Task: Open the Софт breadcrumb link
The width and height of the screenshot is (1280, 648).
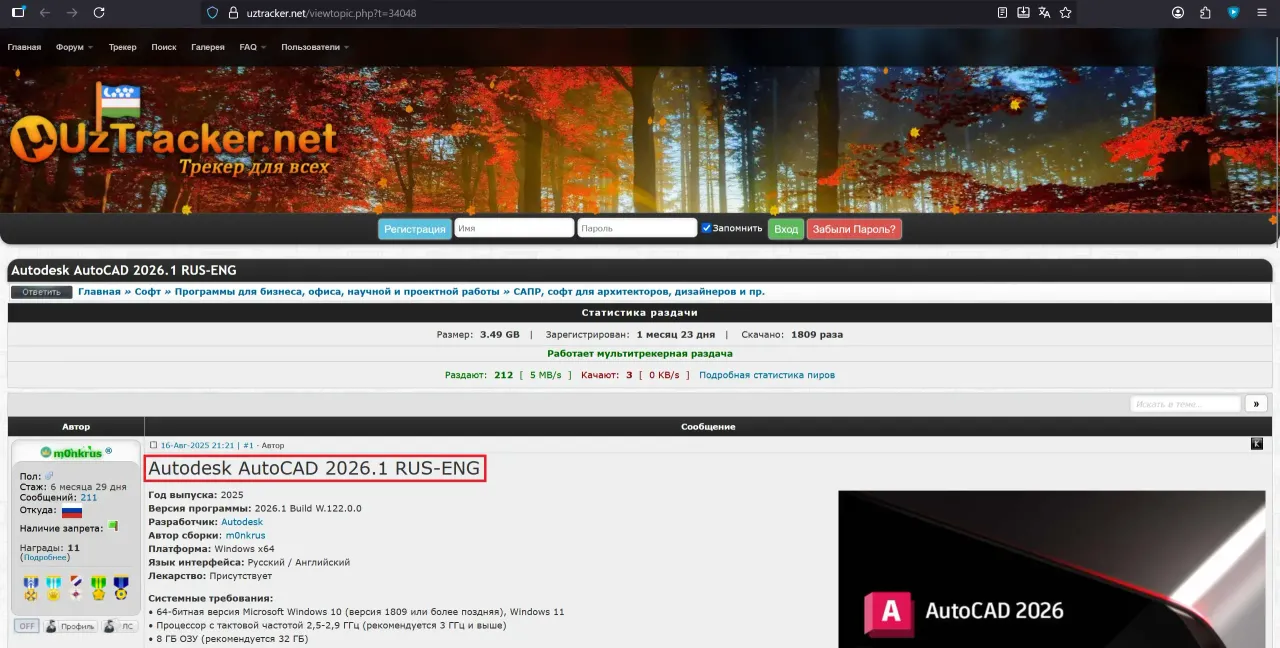Action: point(148,292)
